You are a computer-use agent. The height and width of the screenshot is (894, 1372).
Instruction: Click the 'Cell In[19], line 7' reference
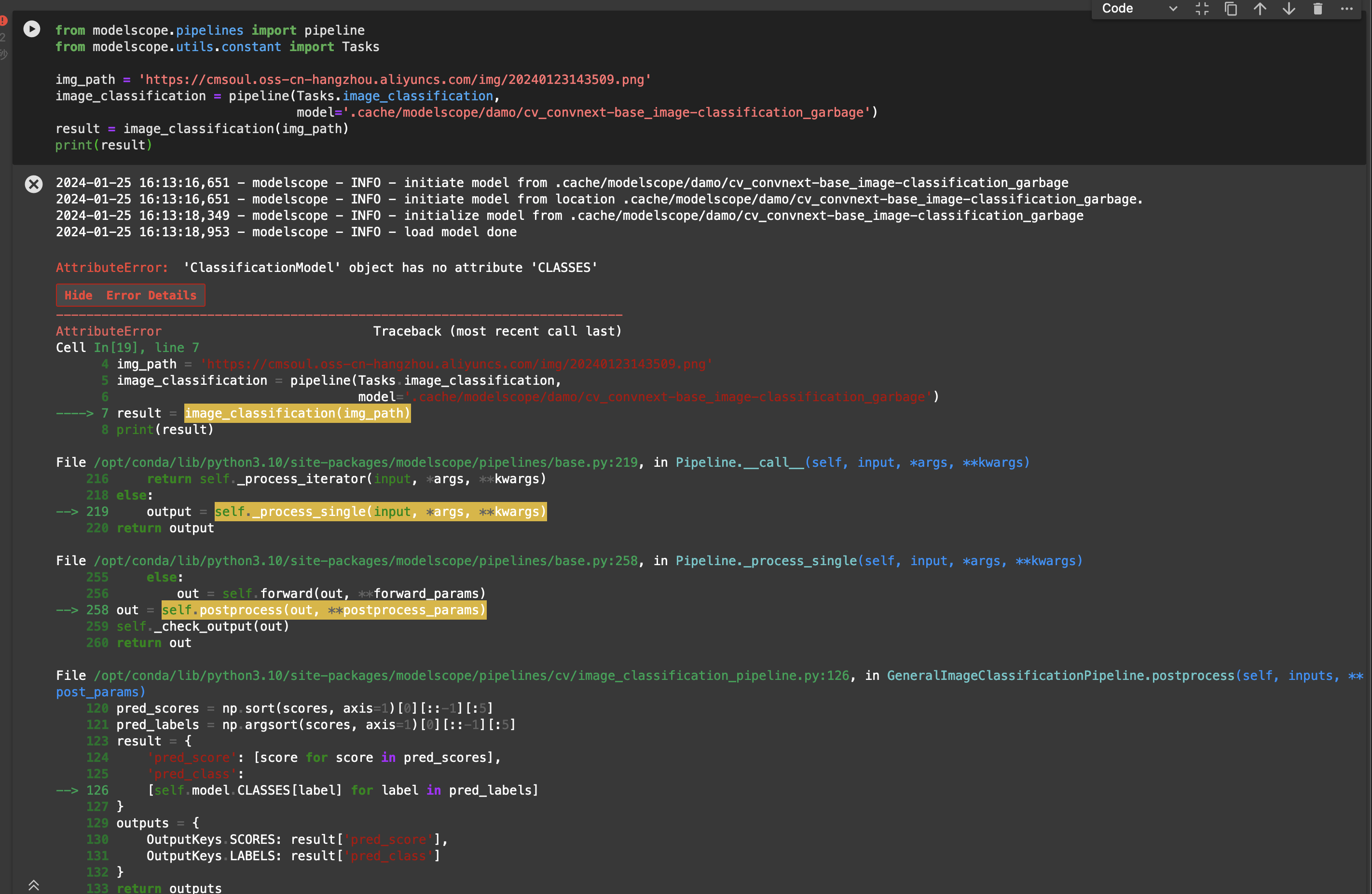(x=127, y=347)
